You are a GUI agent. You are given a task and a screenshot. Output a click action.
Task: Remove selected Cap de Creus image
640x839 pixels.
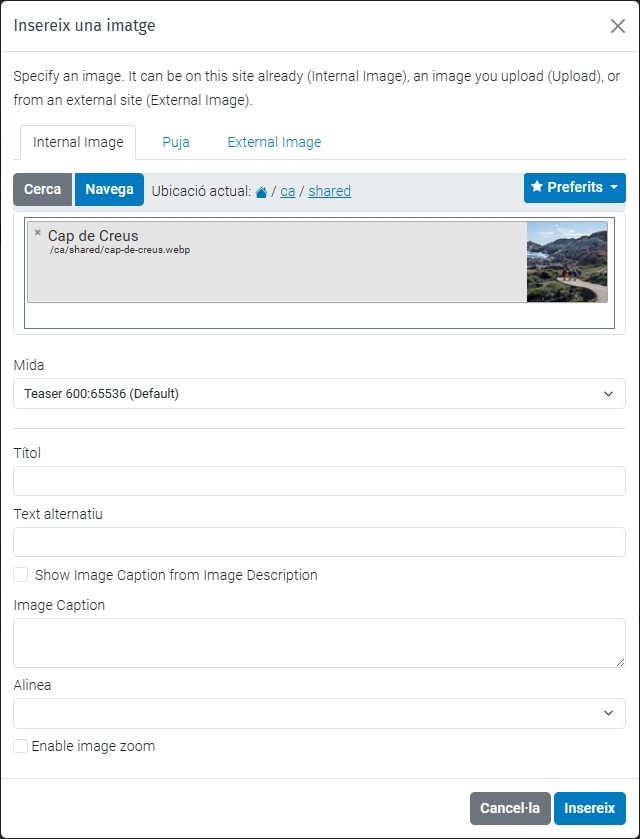coord(38,233)
